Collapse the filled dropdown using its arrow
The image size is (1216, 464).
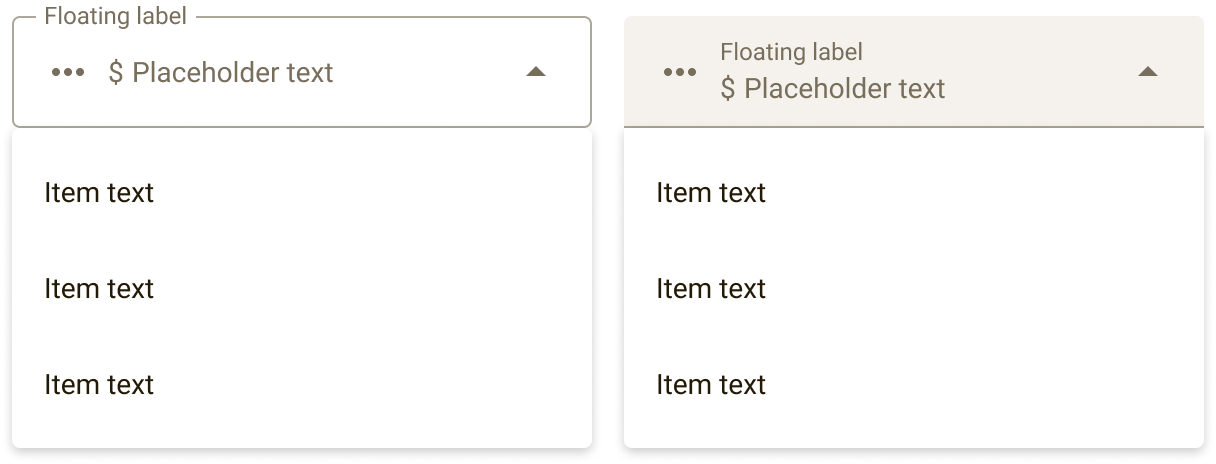coord(1148,71)
